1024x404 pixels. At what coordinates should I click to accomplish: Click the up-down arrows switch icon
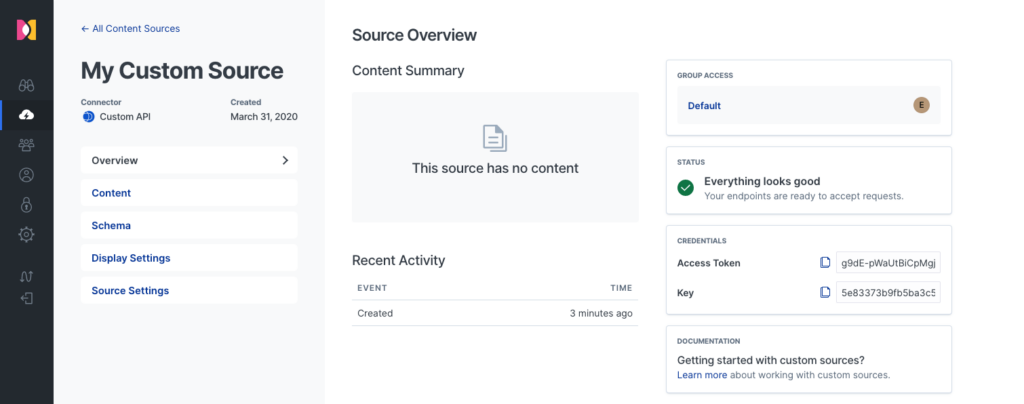coord(26,277)
